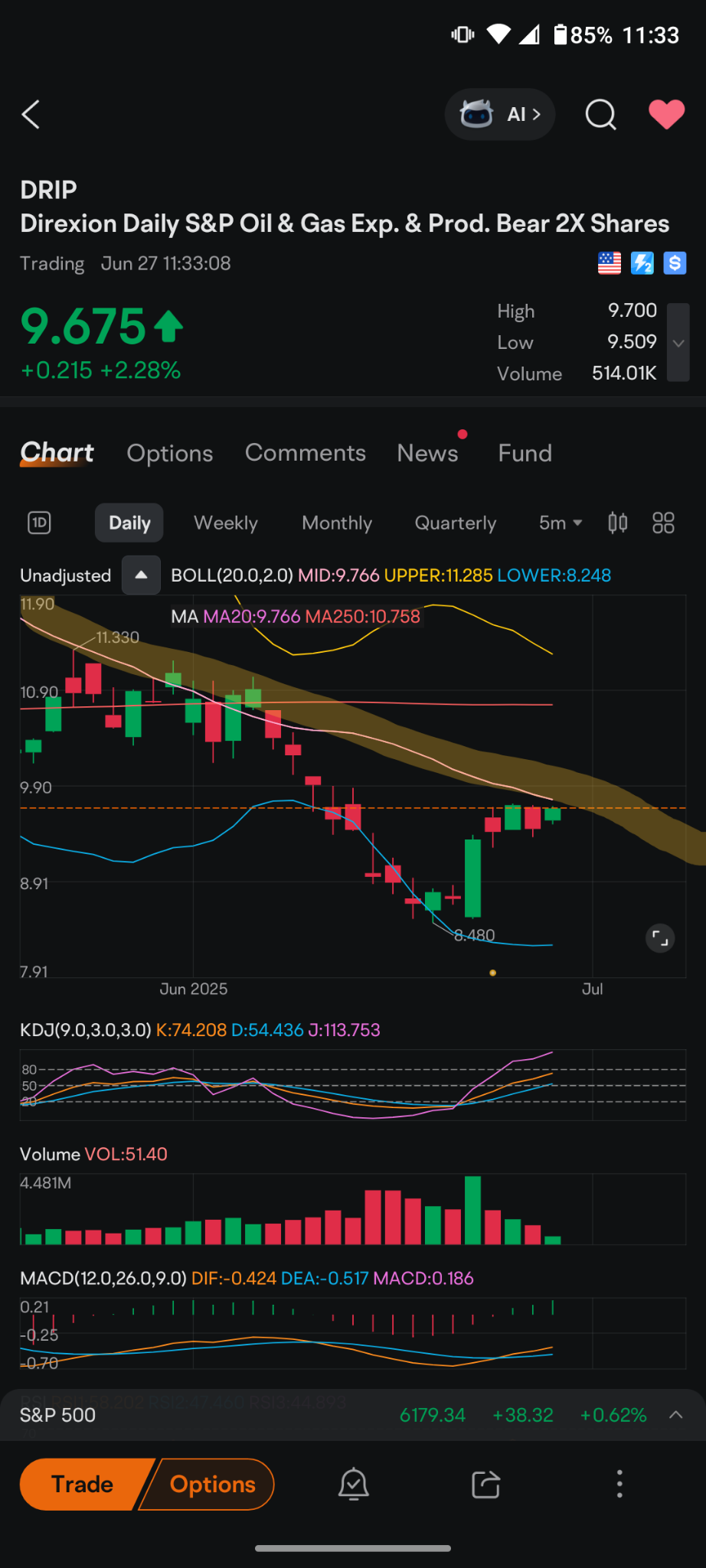
Task: Tap the Wi-Fi status icon
Action: (498, 34)
